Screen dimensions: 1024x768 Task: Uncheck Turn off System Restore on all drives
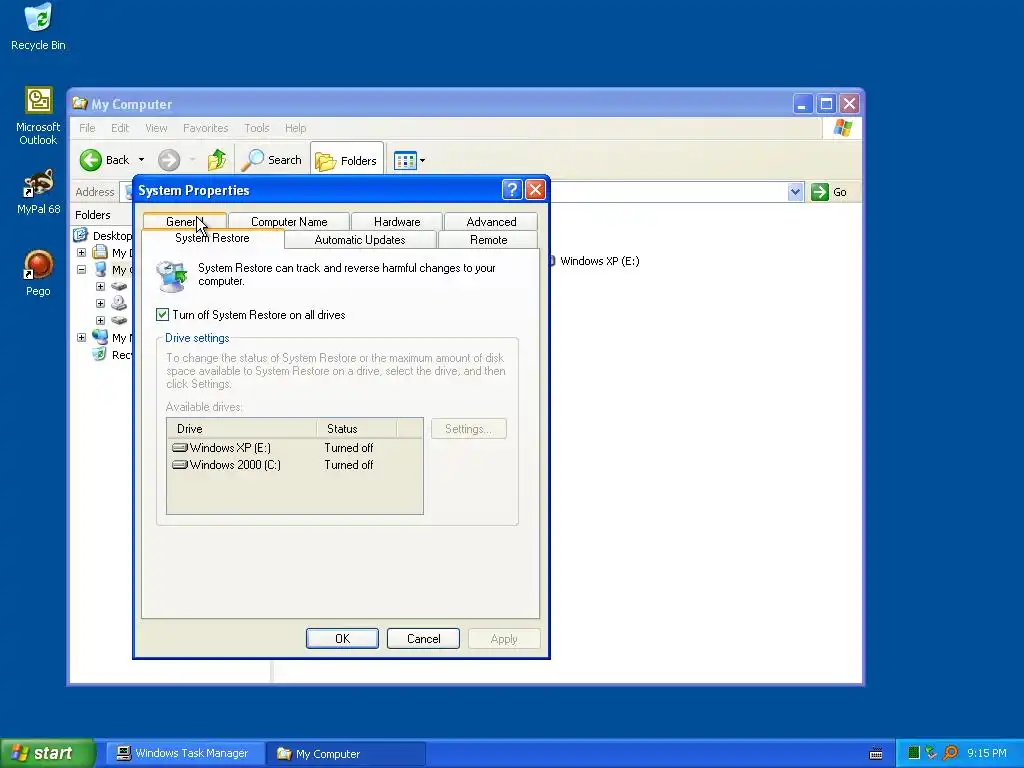click(x=163, y=315)
